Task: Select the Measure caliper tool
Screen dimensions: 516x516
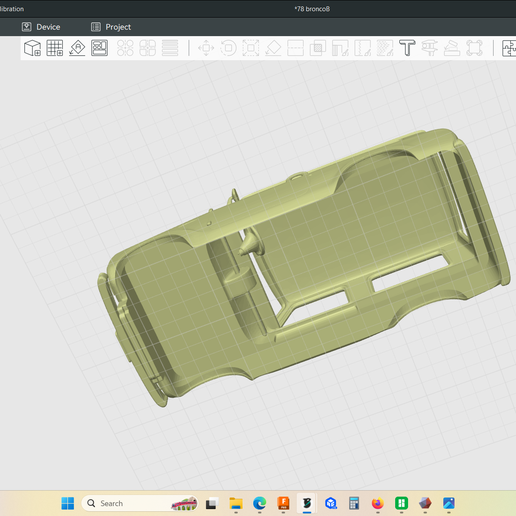Action: (x=429, y=48)
